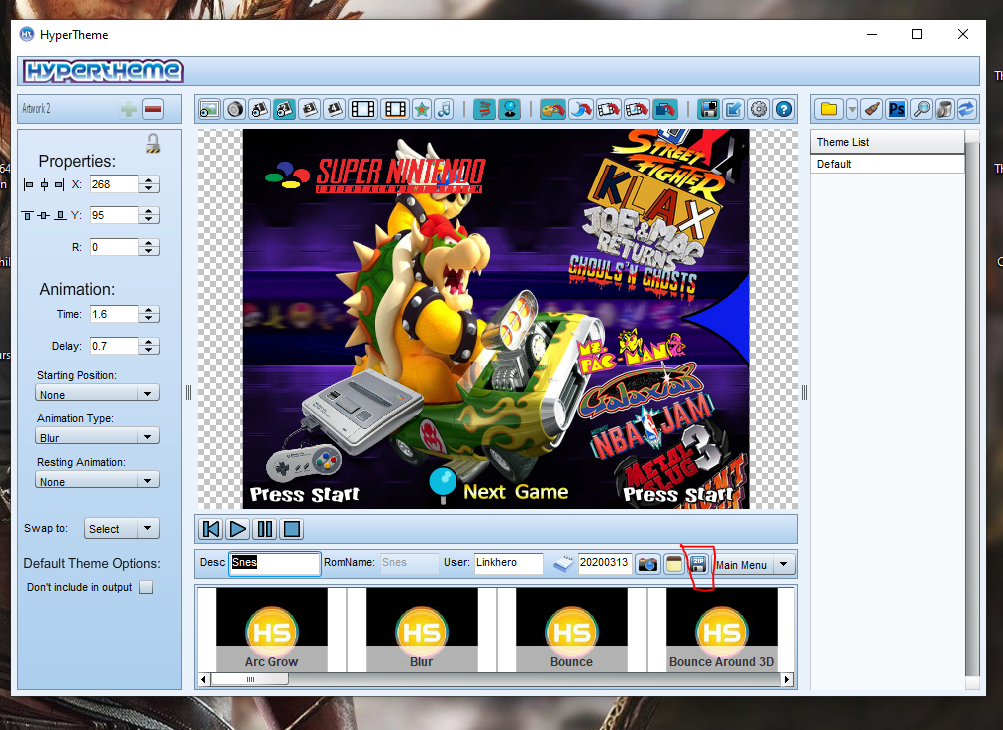Align artwork to top edge vertically

point(27,216)
